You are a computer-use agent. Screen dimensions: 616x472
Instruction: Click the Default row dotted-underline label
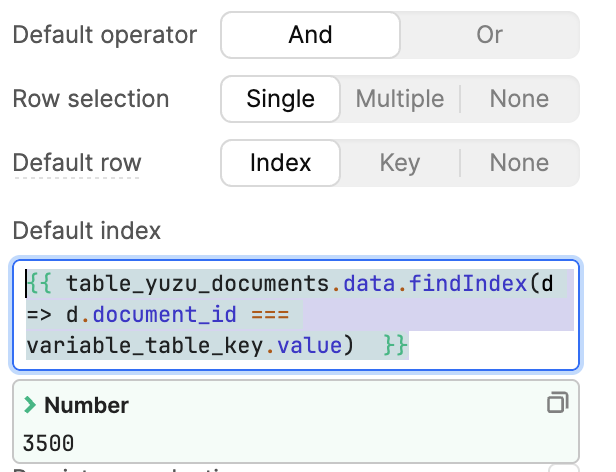tap(77, 163)
